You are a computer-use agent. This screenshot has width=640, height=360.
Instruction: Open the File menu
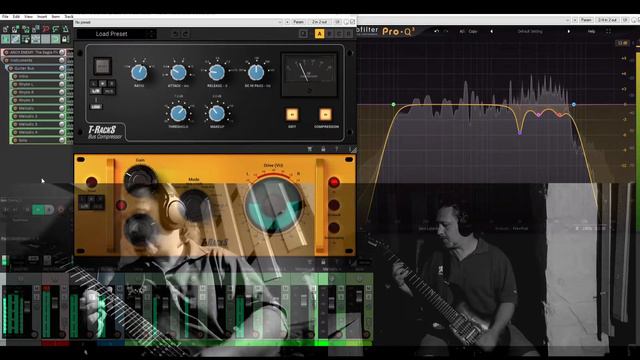pos(5,17)
